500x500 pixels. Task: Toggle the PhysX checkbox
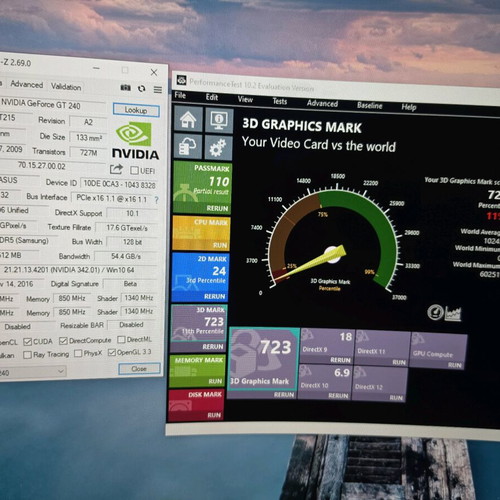[x=78, y=353]
